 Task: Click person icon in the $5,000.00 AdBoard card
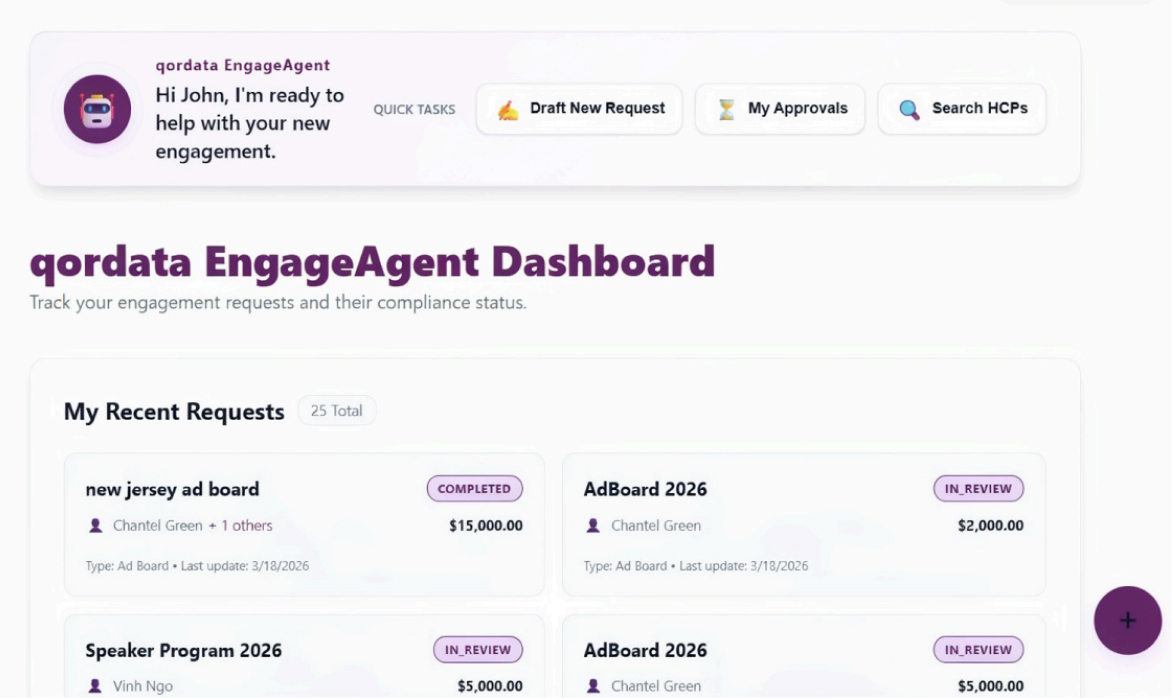[593, 686]
